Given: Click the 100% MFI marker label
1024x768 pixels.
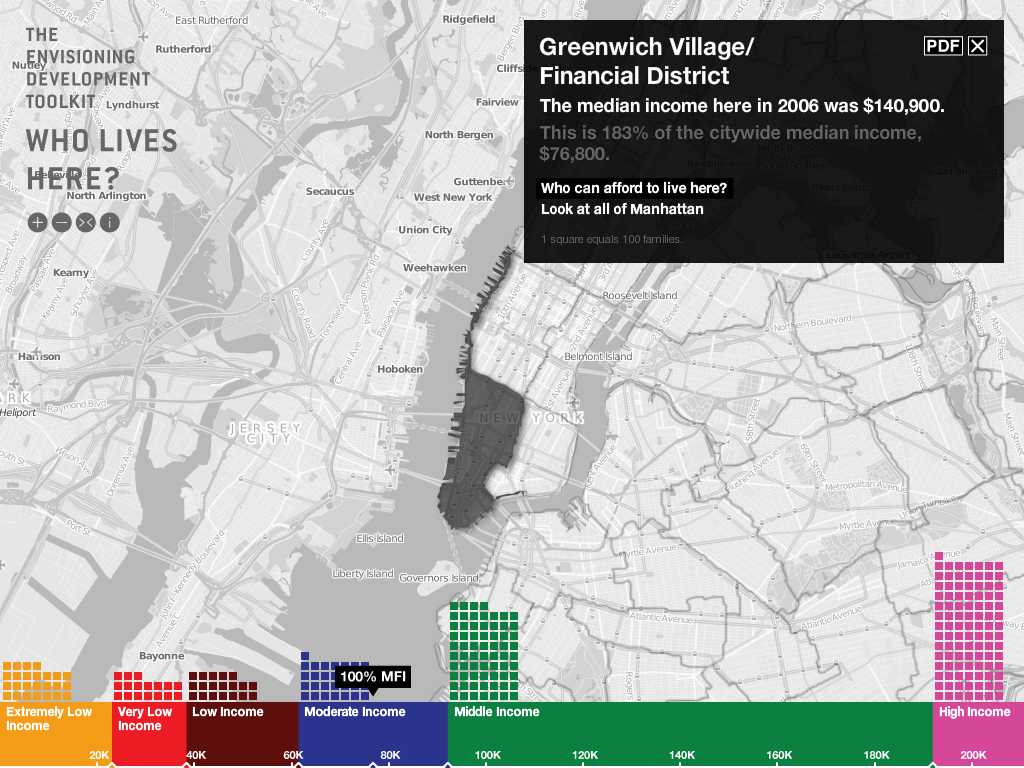Looking at the screenshot, I should click(x=373, y=677).
